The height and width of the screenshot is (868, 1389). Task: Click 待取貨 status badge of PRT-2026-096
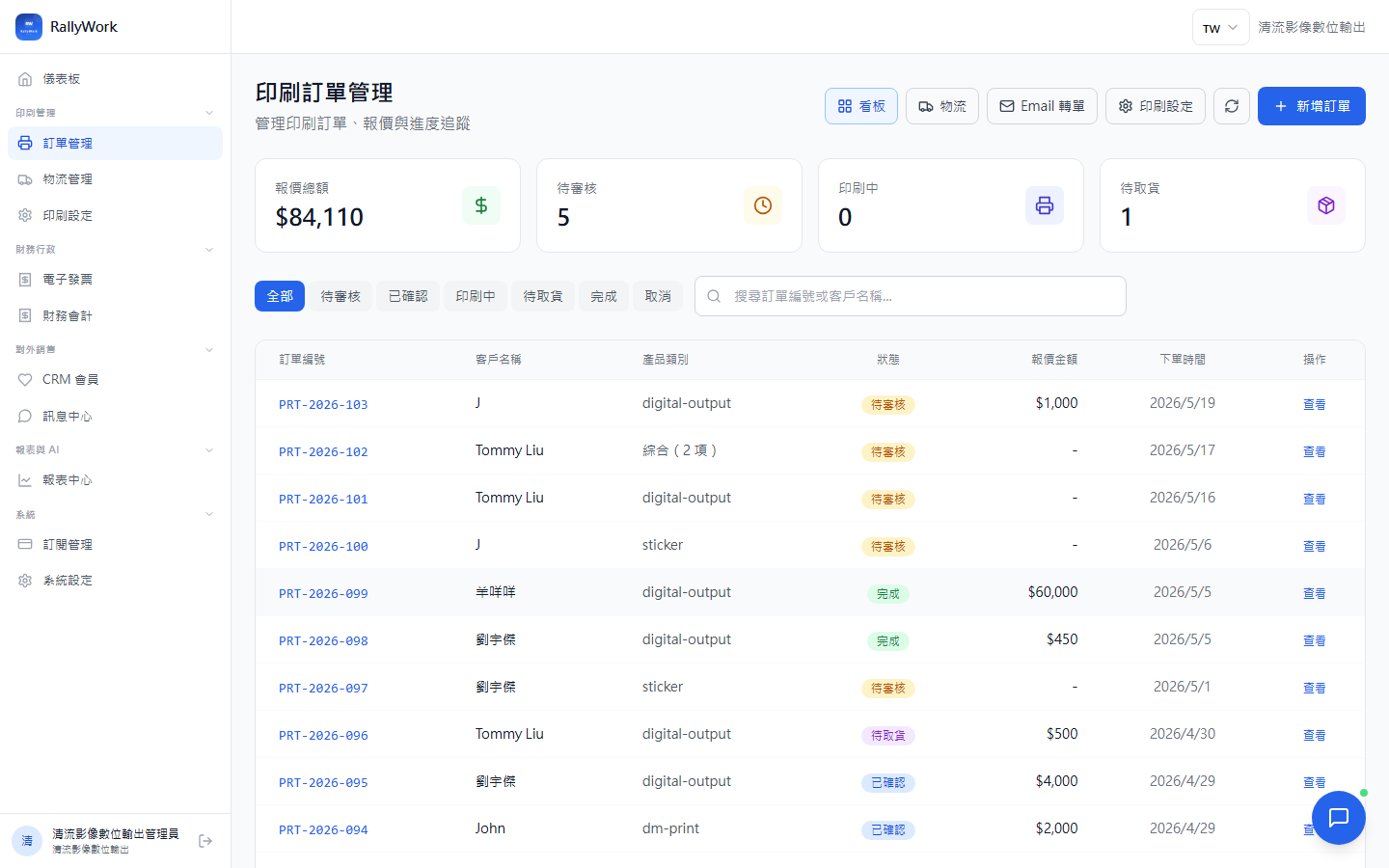[x=888, y=736]
